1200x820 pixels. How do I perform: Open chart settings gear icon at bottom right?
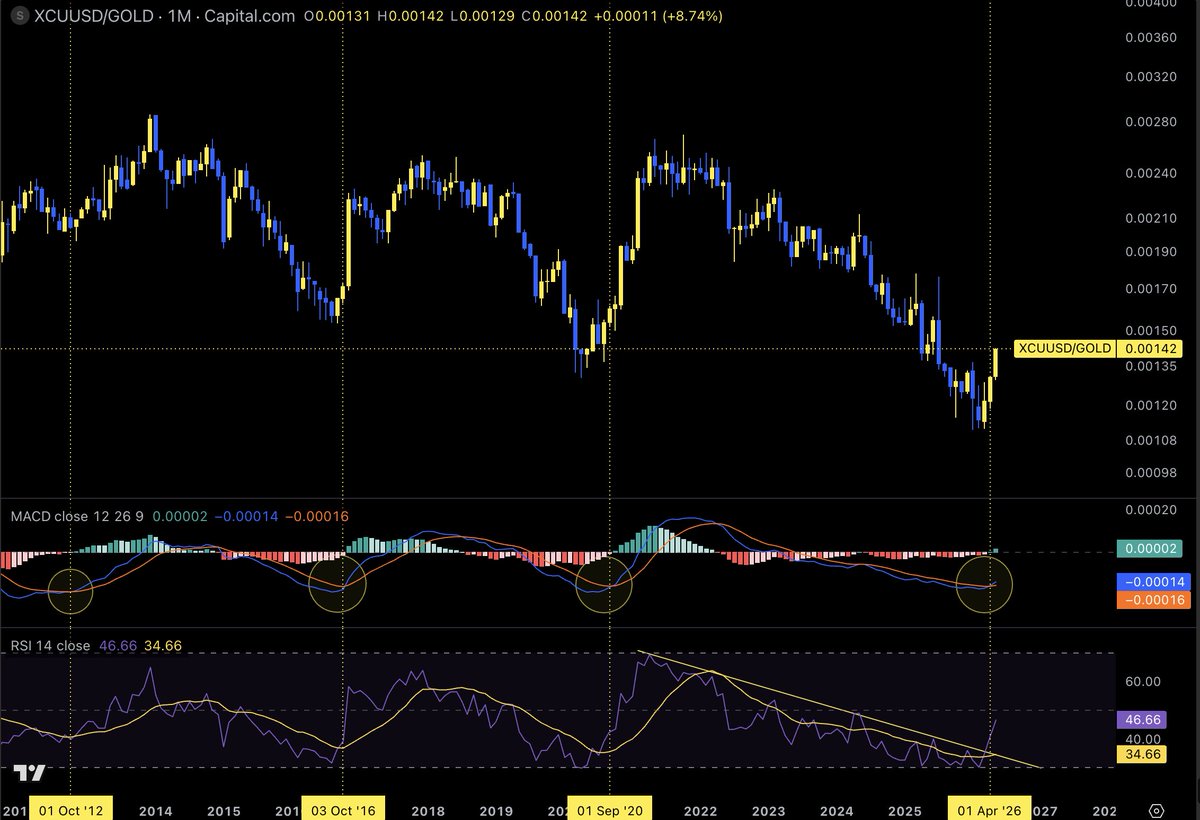point(1156,809)
